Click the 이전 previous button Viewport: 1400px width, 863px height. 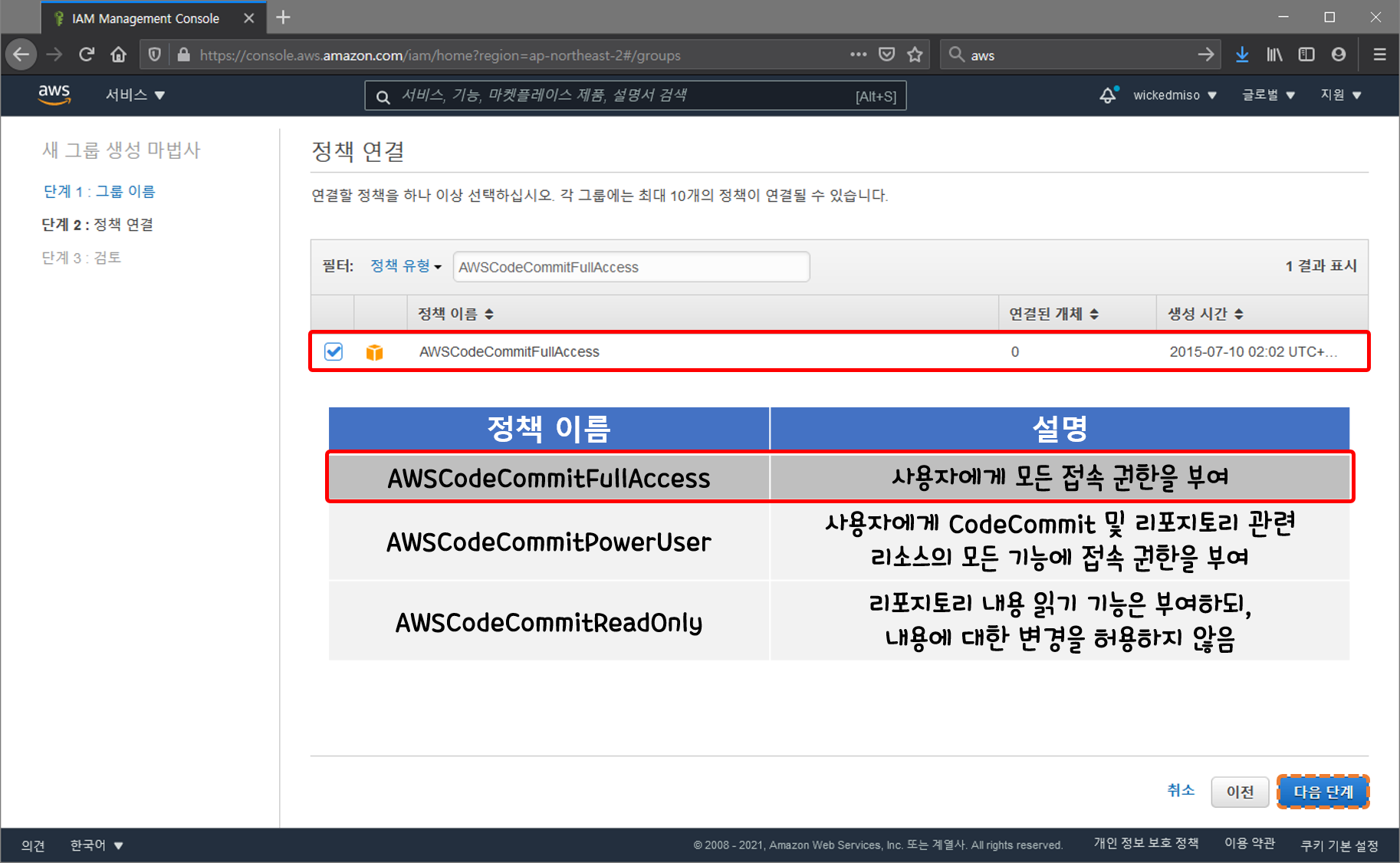point(1240,792)
